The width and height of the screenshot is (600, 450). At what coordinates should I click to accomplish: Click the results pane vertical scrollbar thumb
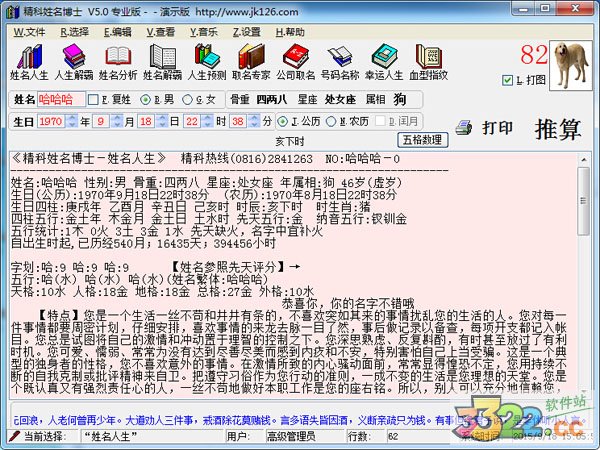[x=584, y=201]
